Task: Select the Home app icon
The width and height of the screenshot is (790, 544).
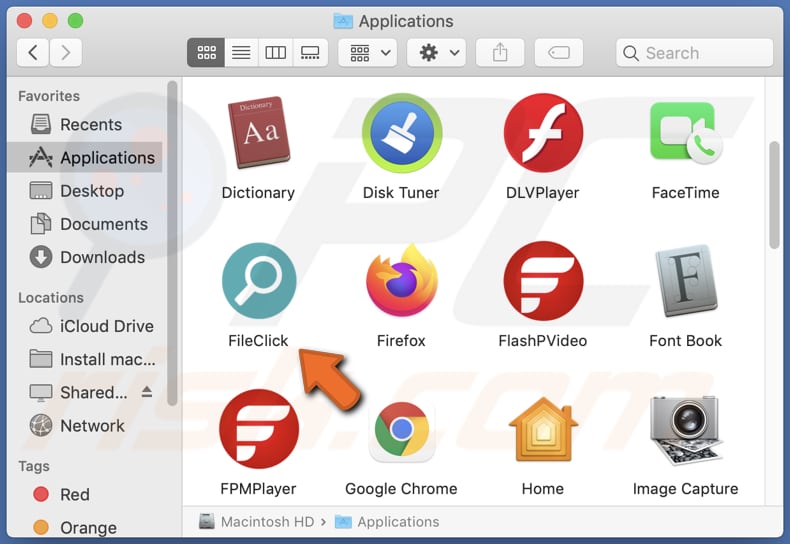Action: tap(543, 430)
